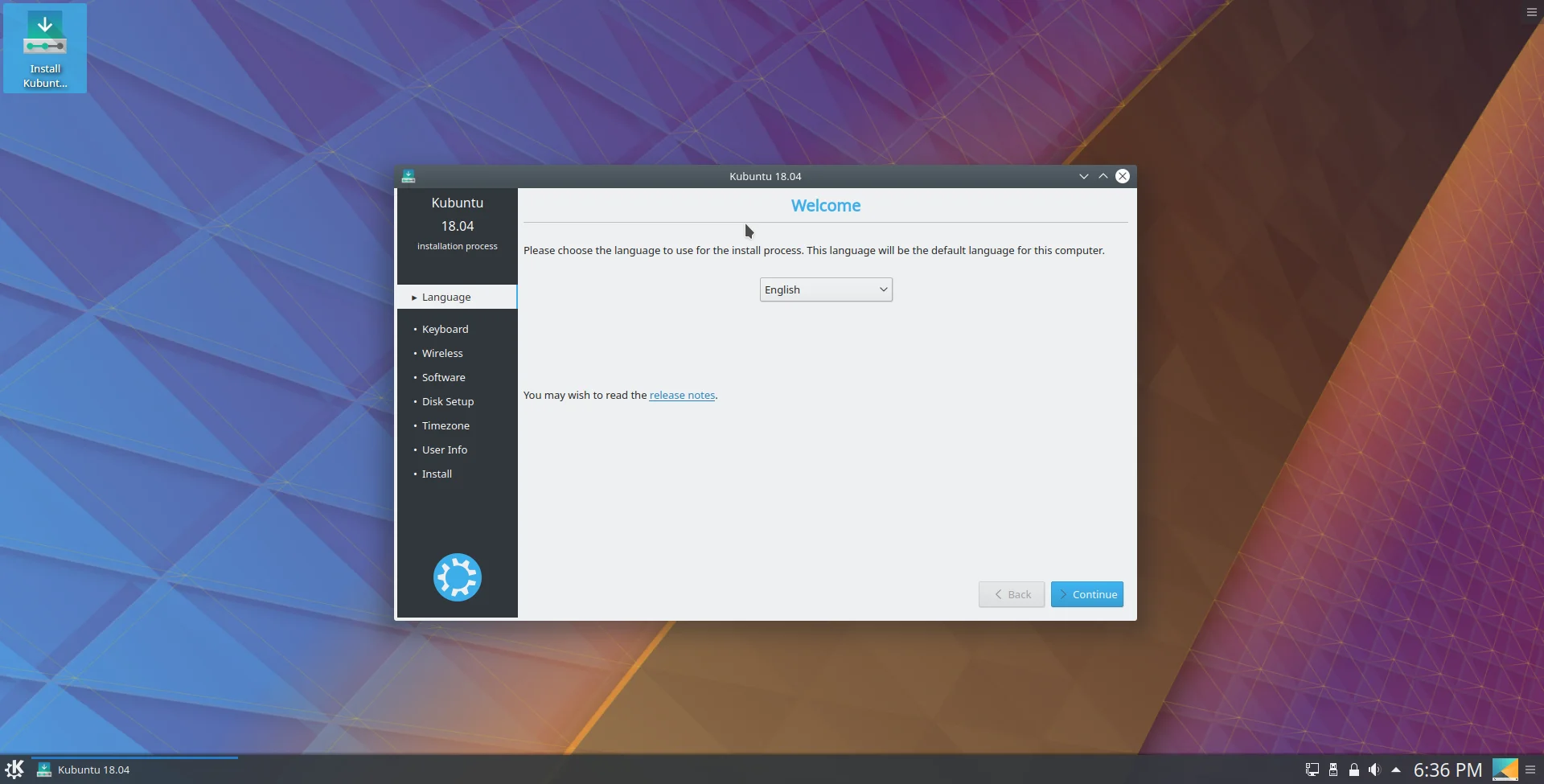The height and width of the screenshot is (784, 1544).
Task: Click the Show Desktop panel icon
Action: coord(1505,770)
